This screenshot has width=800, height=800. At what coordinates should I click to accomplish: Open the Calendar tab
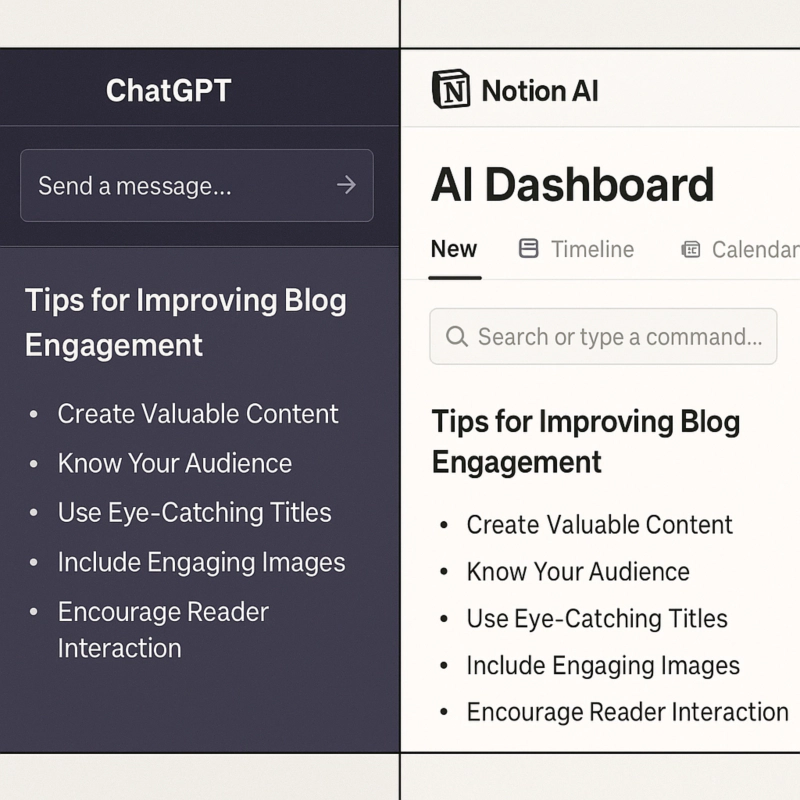tap(740, 249)
